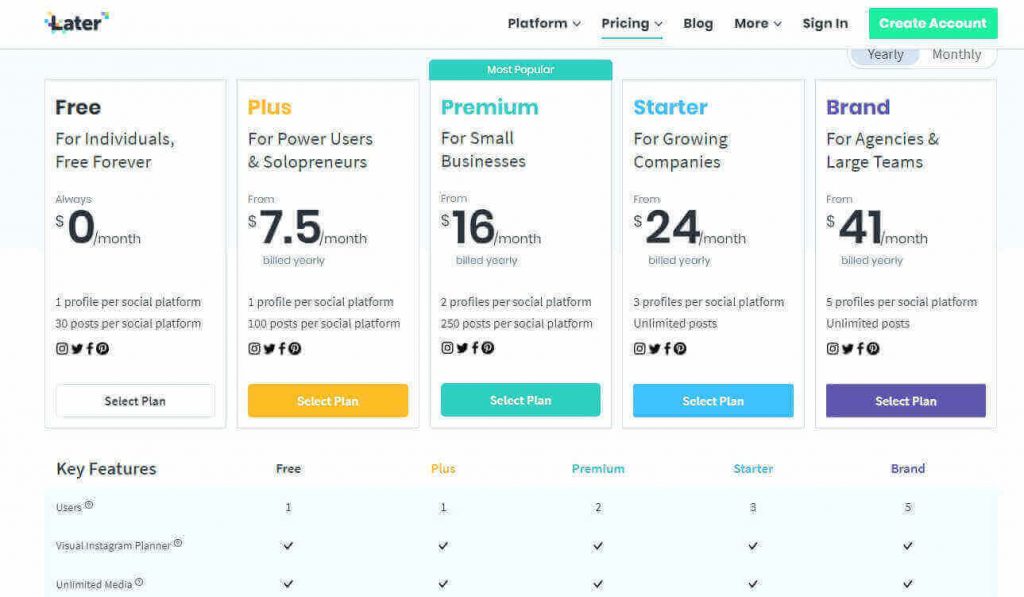Click info icon beside Visual Instagram Planner
1024x597 pixels.
click(178, 543)
